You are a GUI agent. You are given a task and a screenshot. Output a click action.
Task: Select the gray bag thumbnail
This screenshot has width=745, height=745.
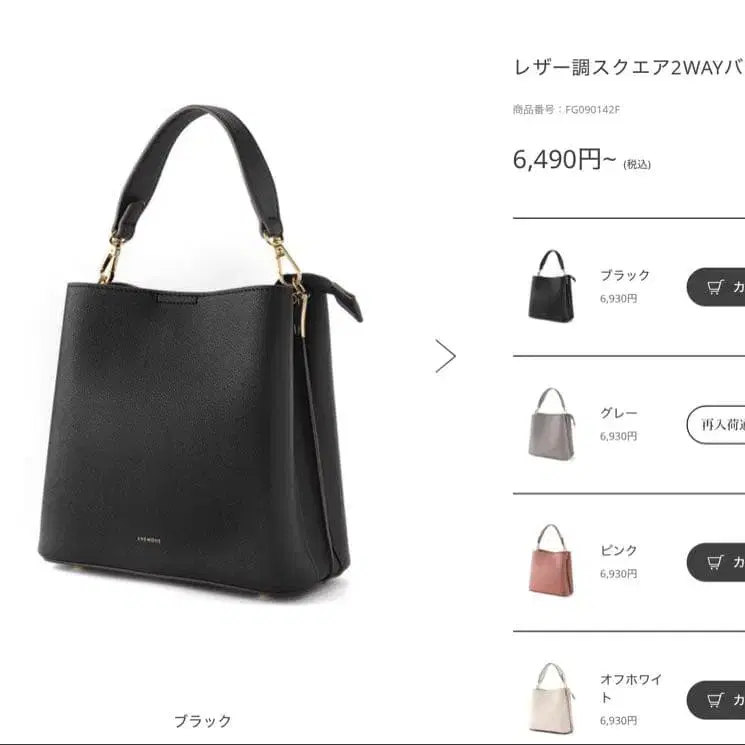(552, 424)
